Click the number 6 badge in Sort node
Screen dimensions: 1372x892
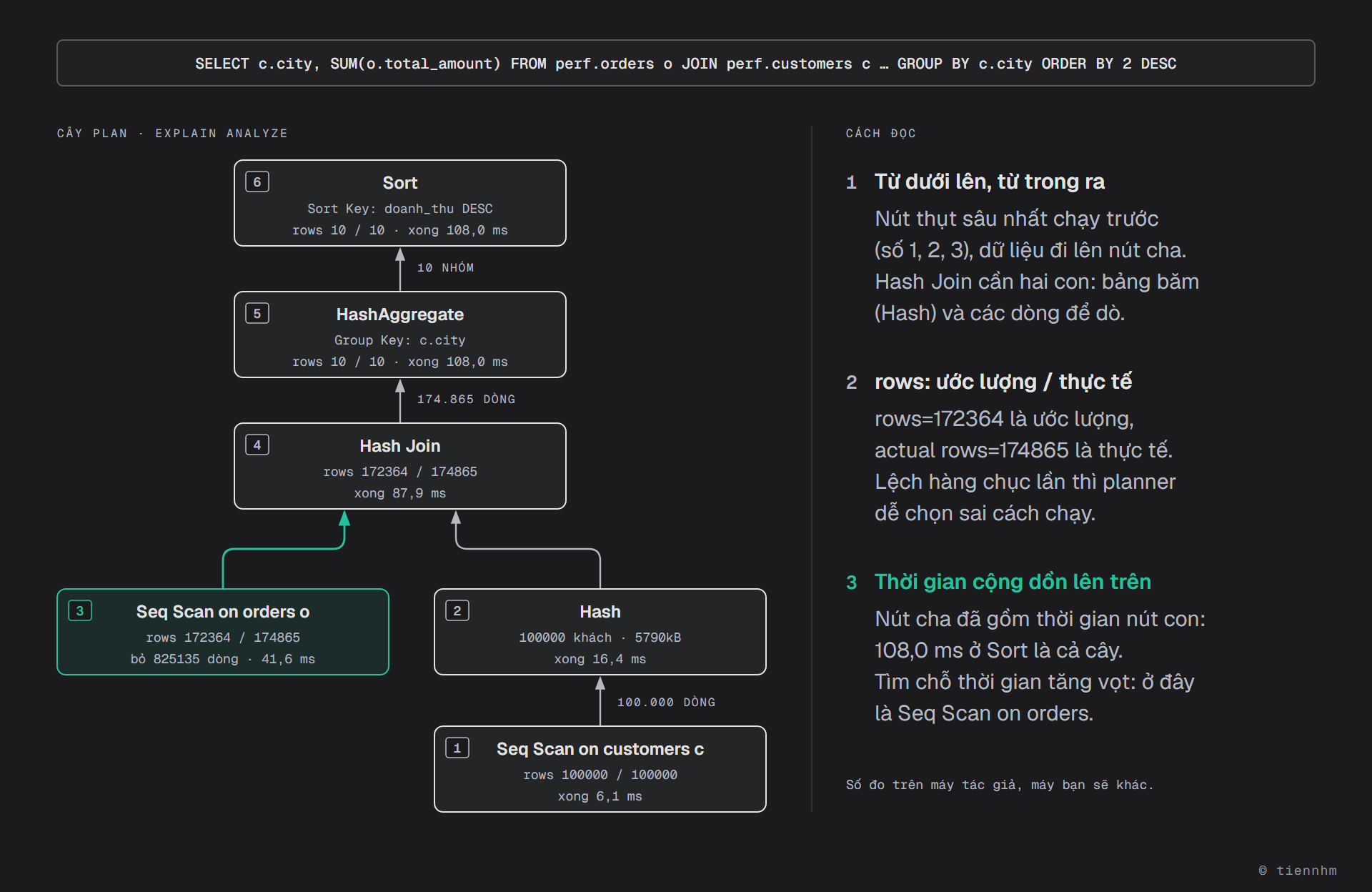pos(257,182)
